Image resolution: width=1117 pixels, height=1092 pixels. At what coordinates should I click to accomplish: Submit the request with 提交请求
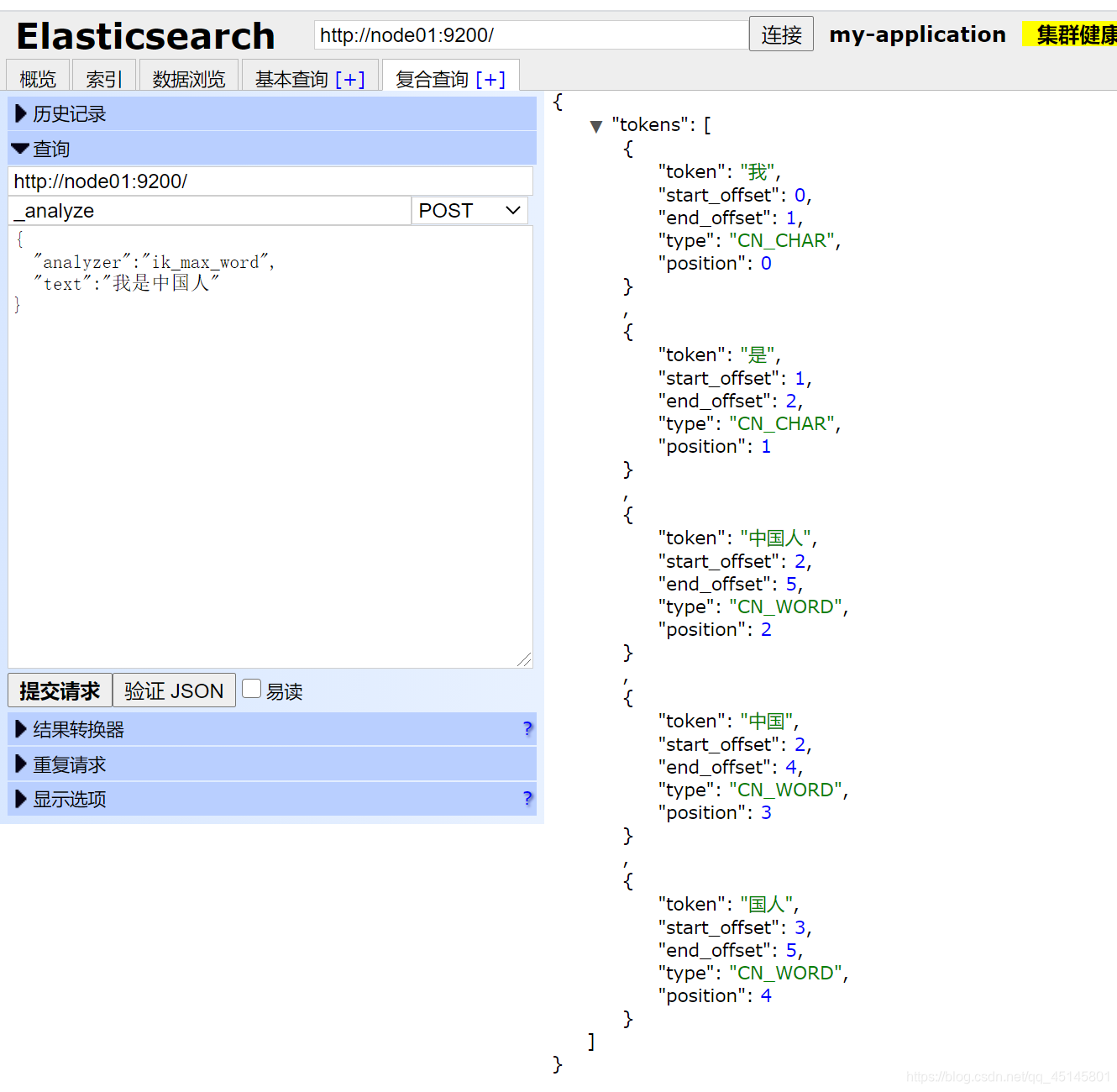coord(60,690)
